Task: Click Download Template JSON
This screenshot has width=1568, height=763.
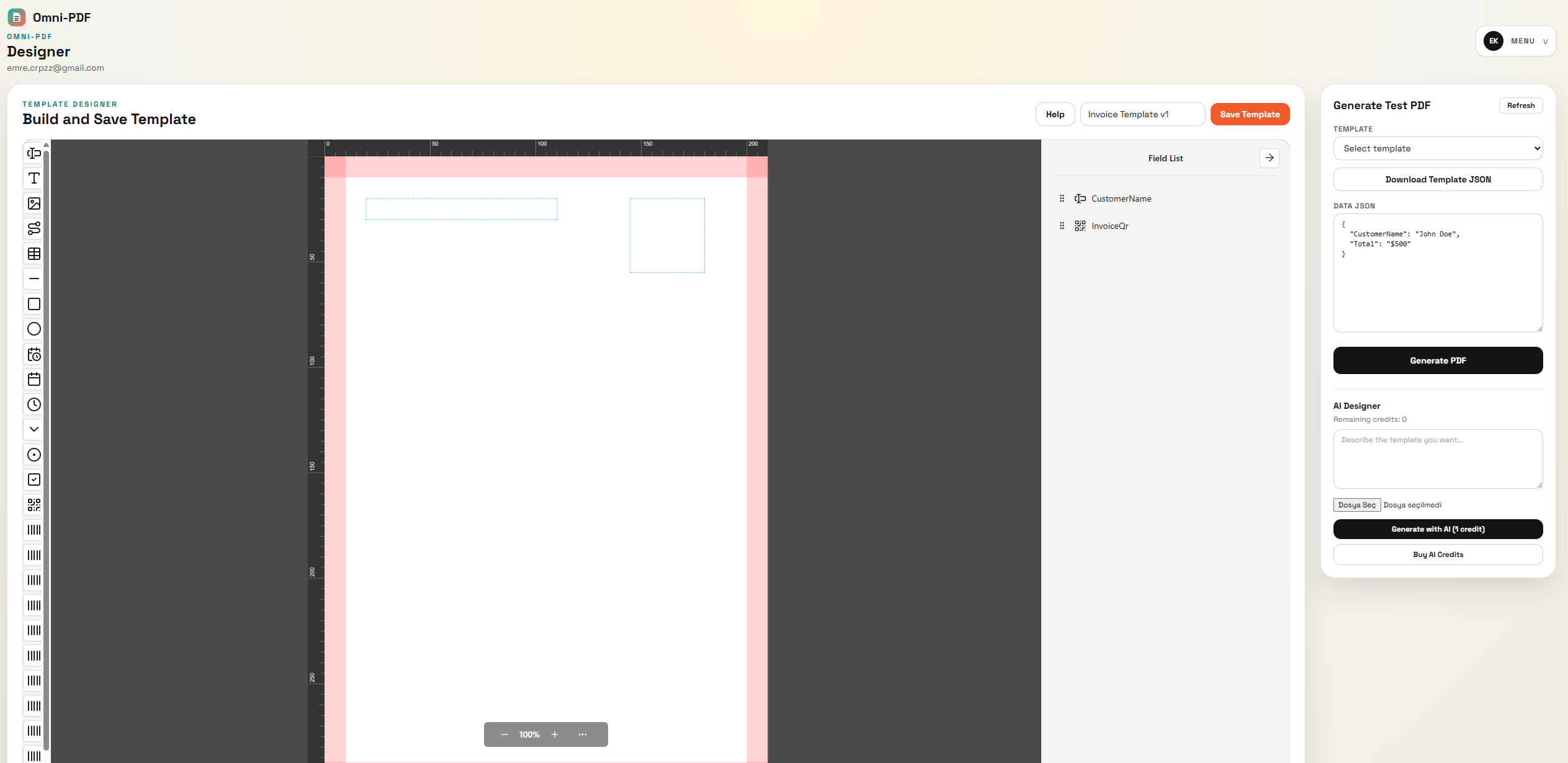Action: tap(1437, 179)
